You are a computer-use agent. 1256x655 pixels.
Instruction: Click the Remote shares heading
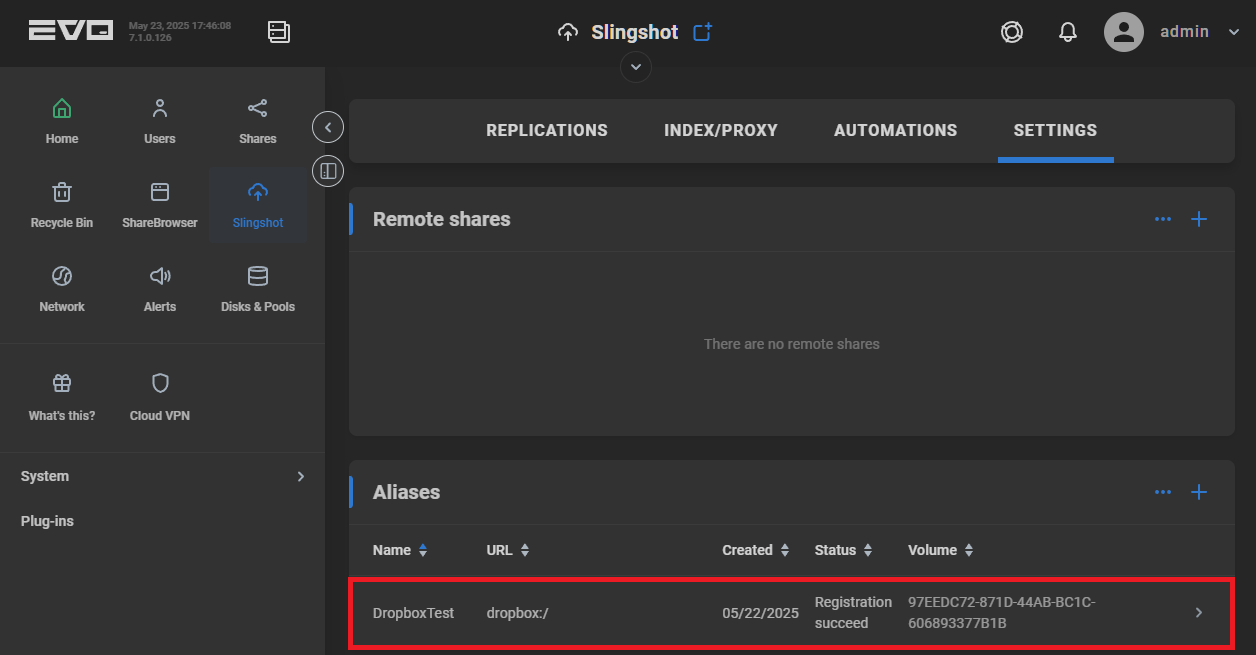442,219
